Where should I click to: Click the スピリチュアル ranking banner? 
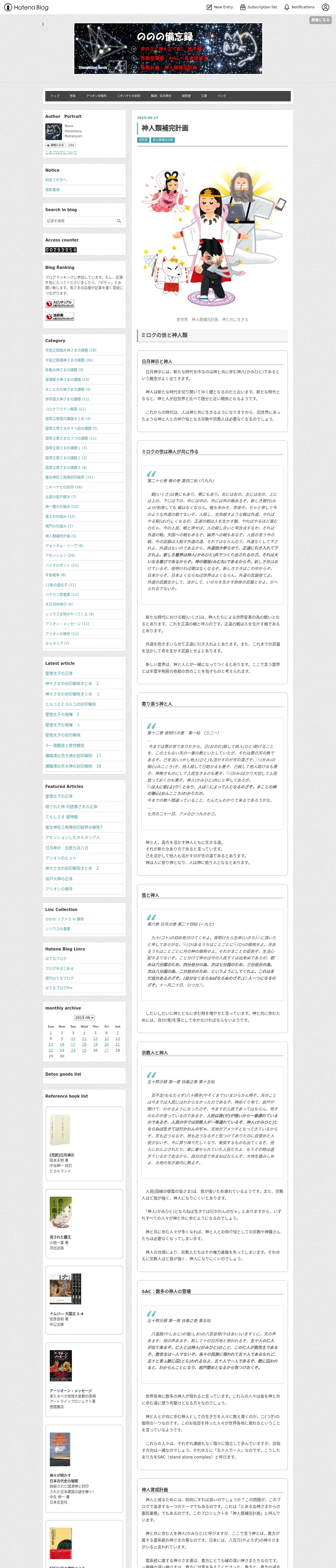click(x=60, y=303)
